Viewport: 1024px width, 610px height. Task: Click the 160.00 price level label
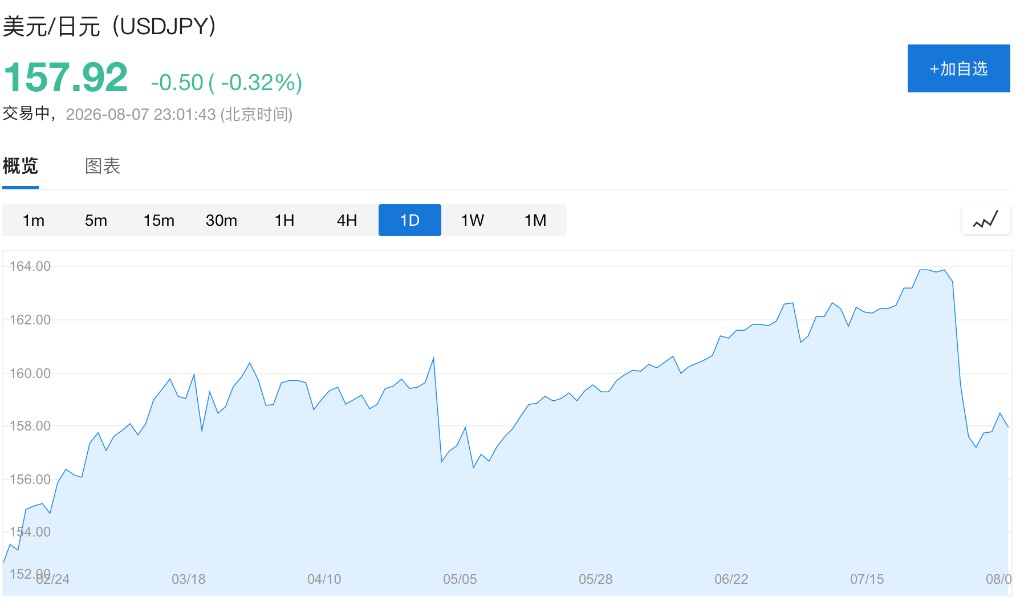point(29,373)
